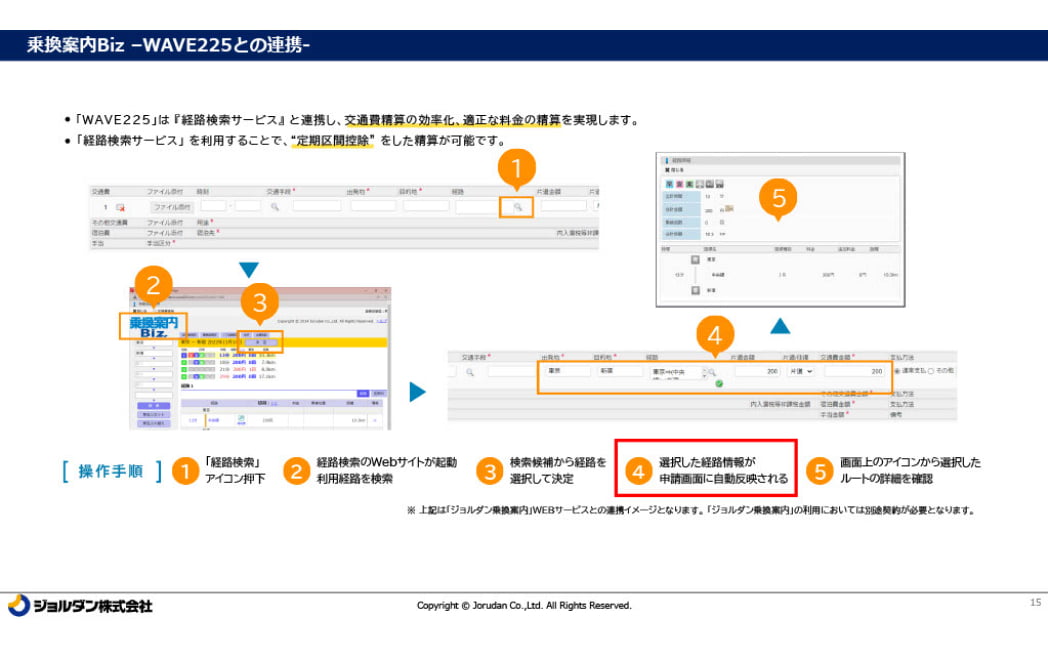Screen dimensions: 1048x648
Task: Click the arrival station icon in the route detail list
Action: click(x=695, y=291)
